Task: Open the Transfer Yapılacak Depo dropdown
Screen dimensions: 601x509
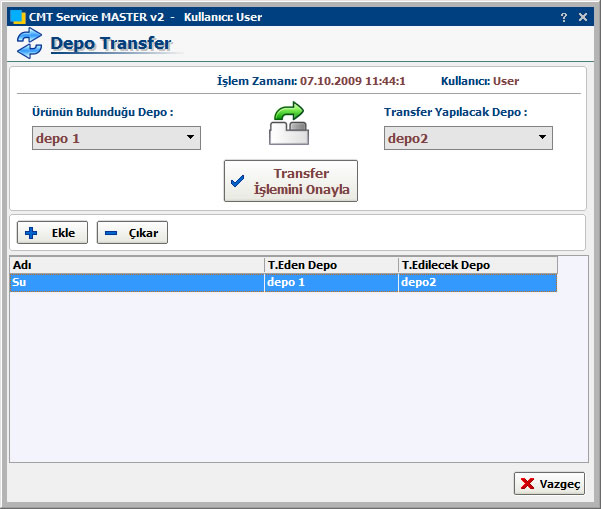Action: (542, 138)
